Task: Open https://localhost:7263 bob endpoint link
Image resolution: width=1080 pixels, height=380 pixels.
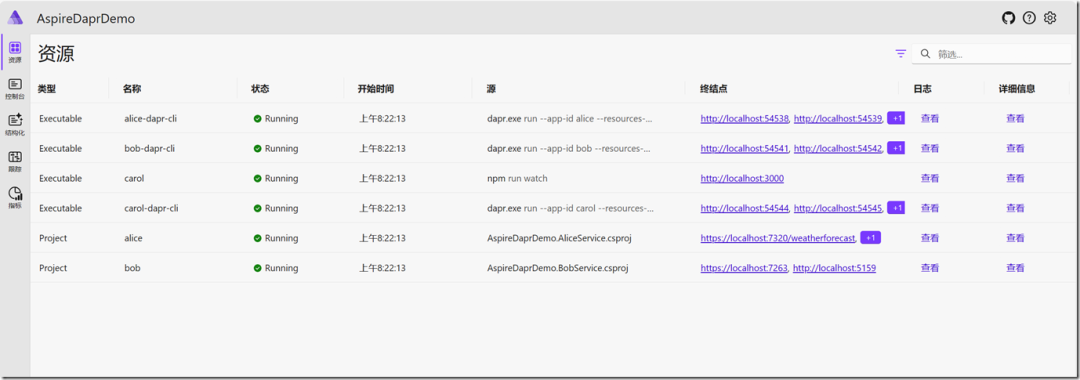Action: click(744, 268)
